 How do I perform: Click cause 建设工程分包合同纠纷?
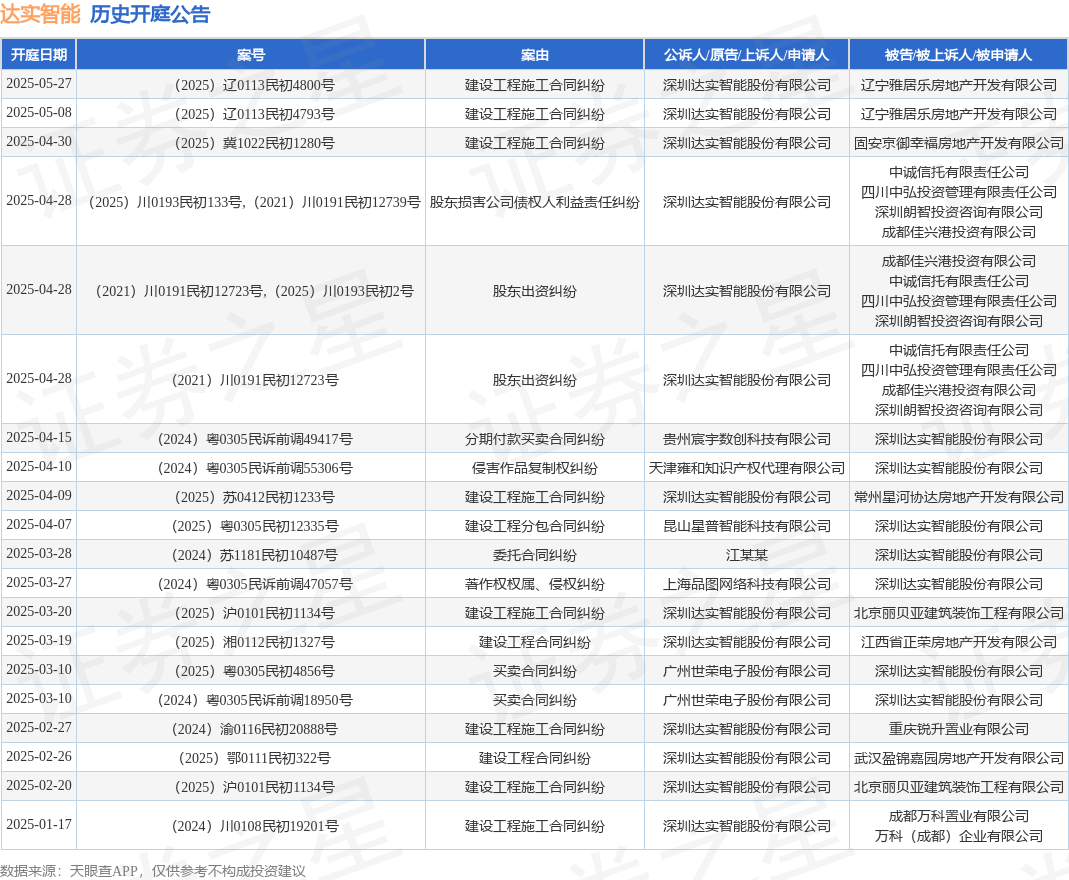[534, 526]
